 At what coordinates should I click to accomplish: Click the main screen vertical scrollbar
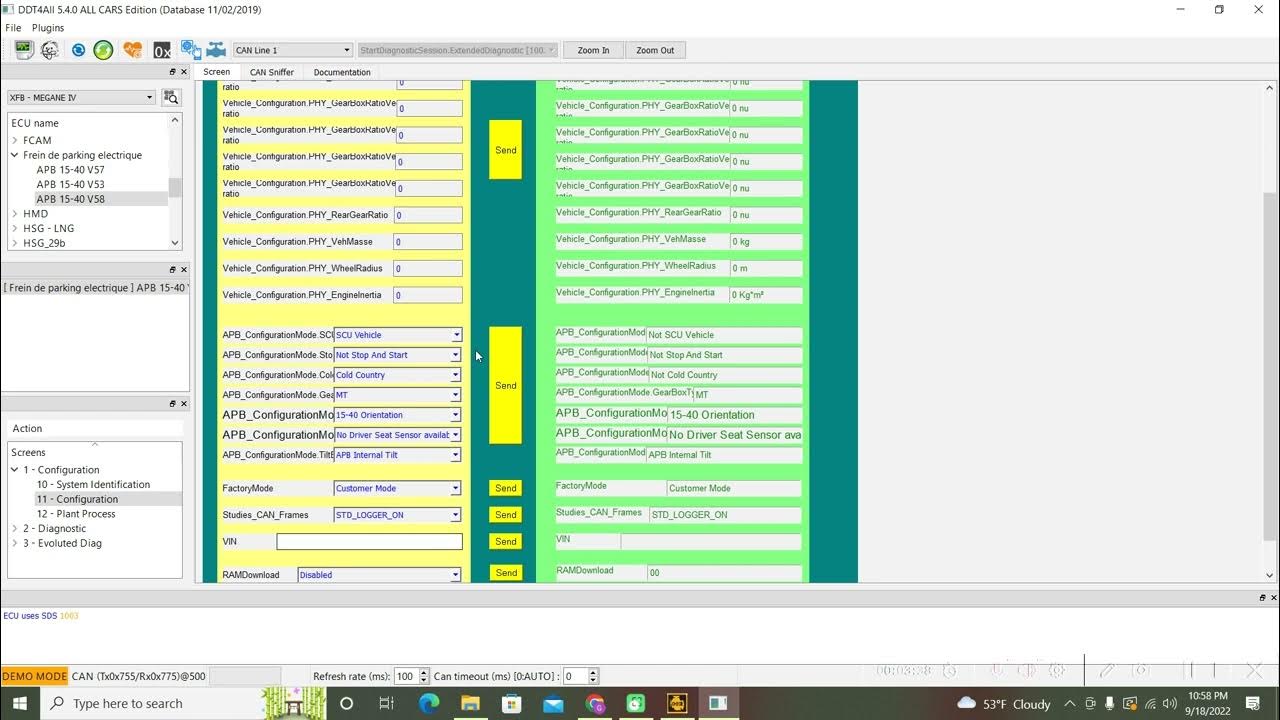1270,328
